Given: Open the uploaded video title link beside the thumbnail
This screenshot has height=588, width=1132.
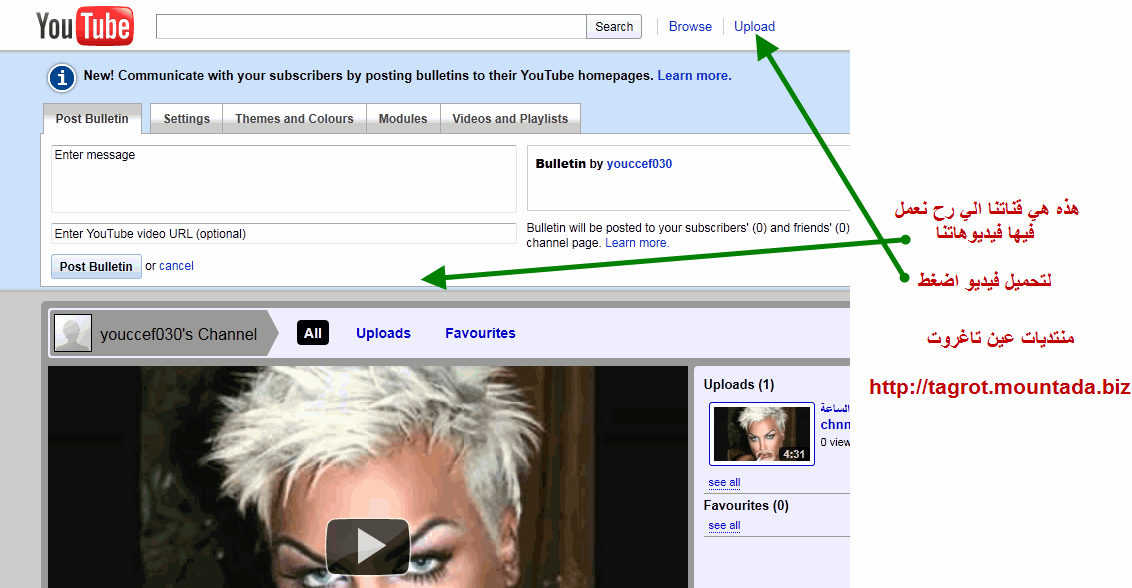Looking at the screenshot, I should pyautogui.click(x=835, y=417).
